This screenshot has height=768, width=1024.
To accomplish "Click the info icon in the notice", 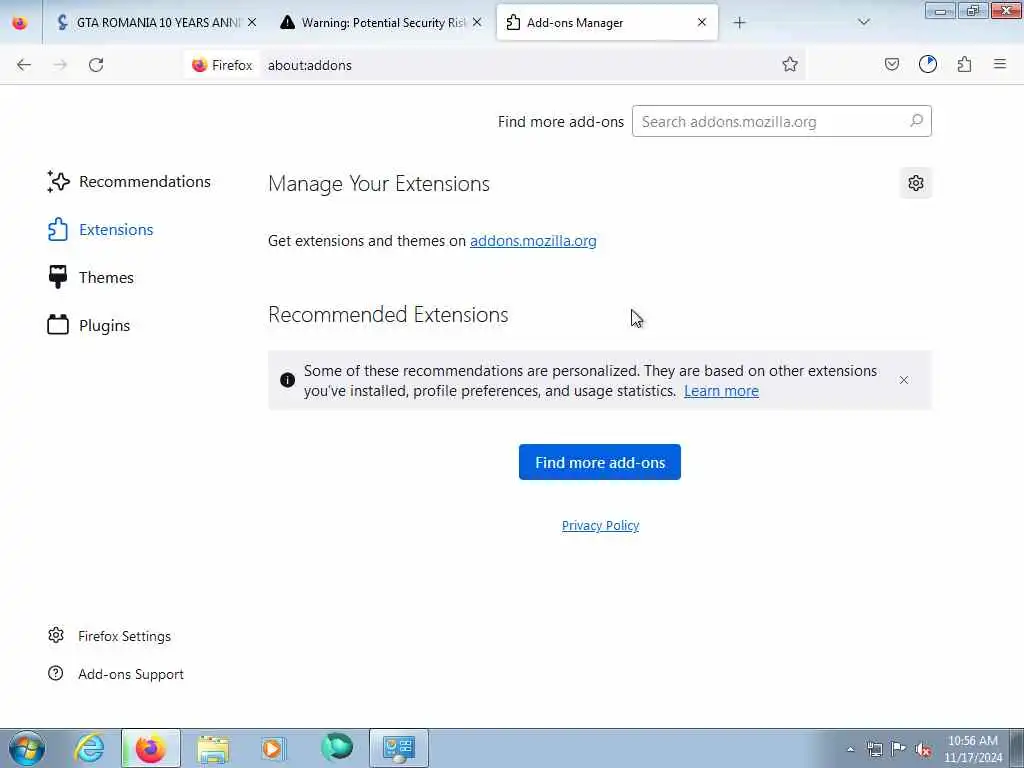I will 287,380.
